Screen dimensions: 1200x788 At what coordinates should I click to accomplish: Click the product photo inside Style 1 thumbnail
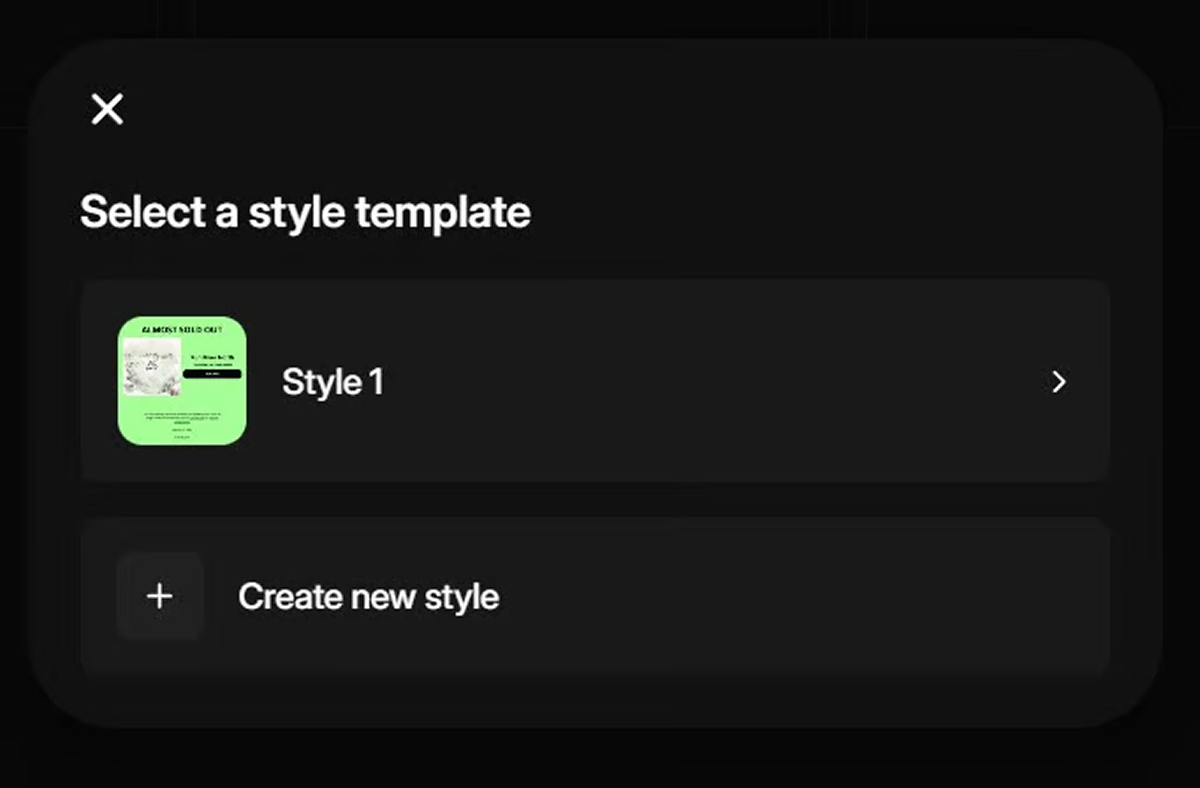pyautogui.click(x=151, y=365)
